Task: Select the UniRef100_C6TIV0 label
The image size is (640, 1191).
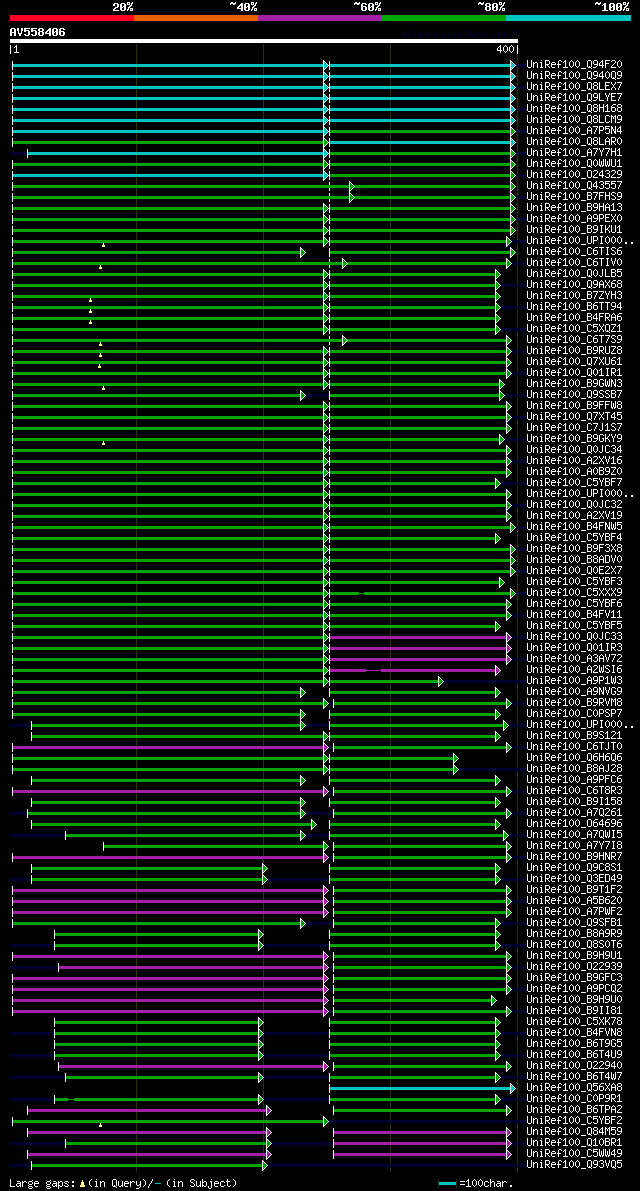Action: (x=574, y=263)
